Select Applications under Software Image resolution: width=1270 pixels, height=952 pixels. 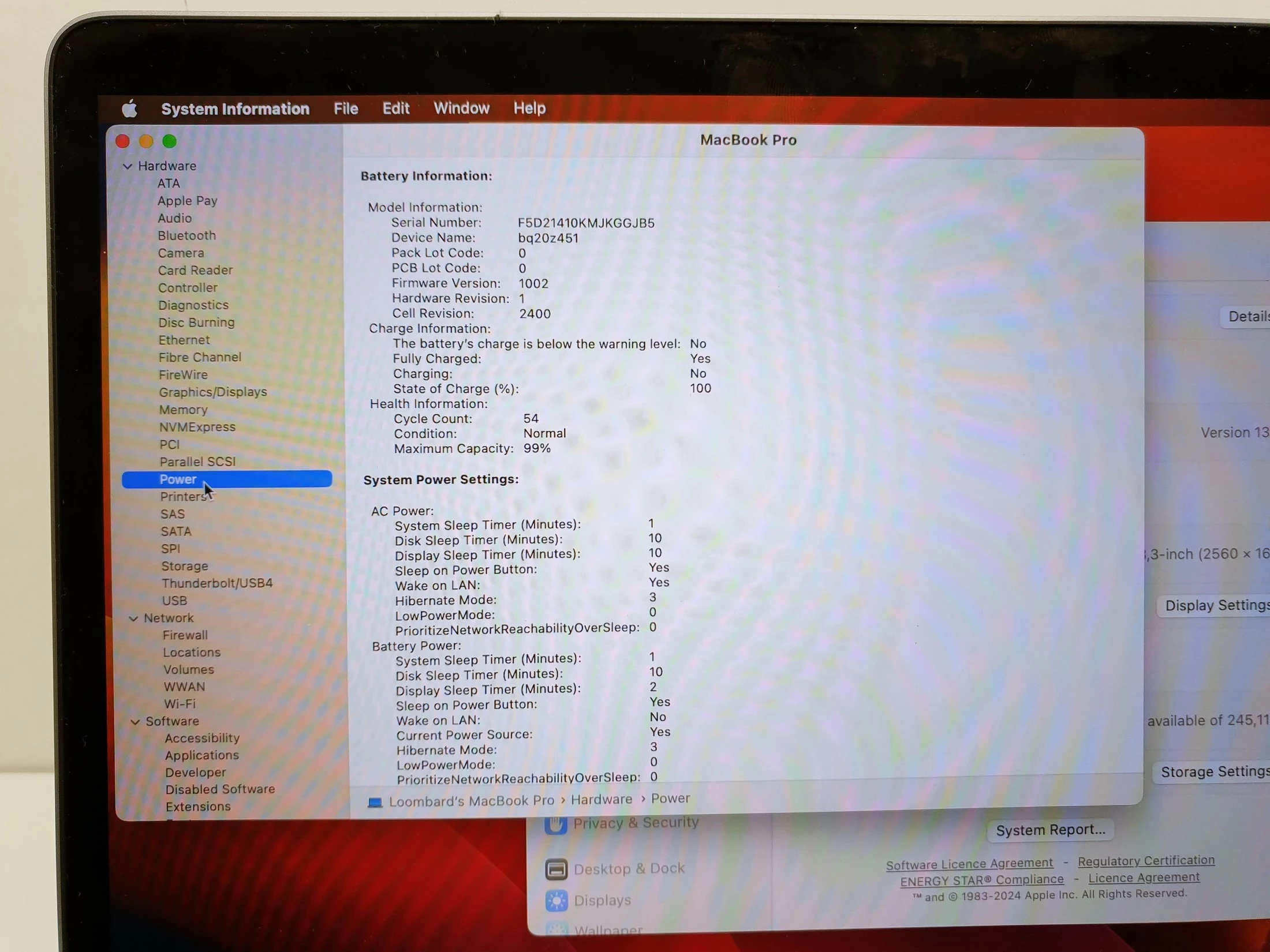[202, 755]
